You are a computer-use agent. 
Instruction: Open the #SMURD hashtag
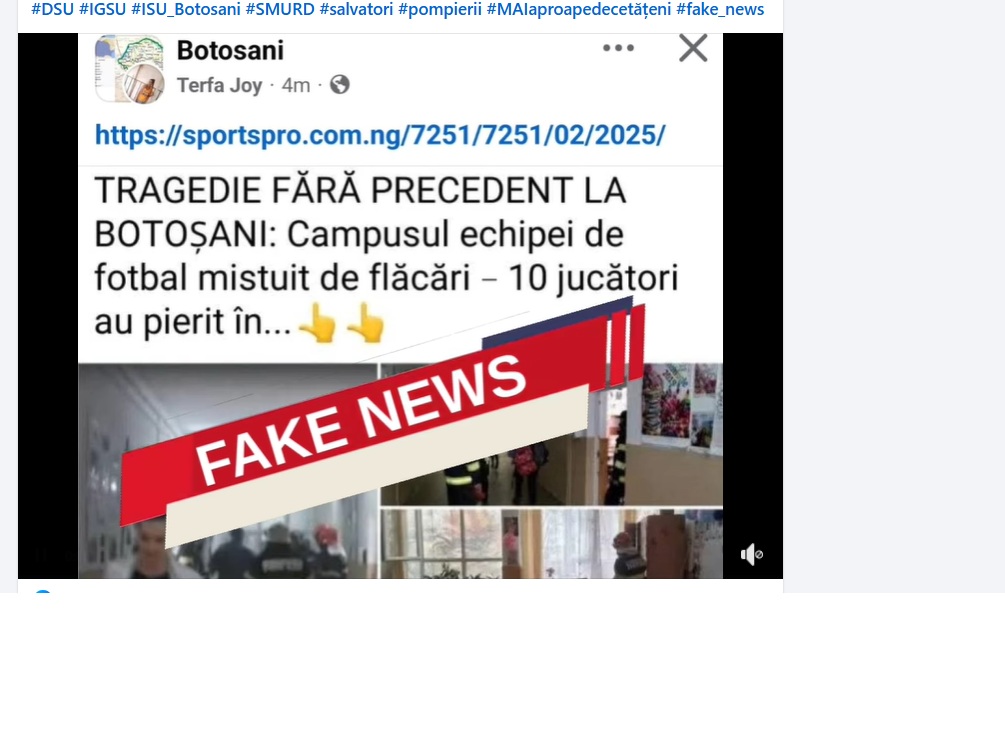pos(280,10)
